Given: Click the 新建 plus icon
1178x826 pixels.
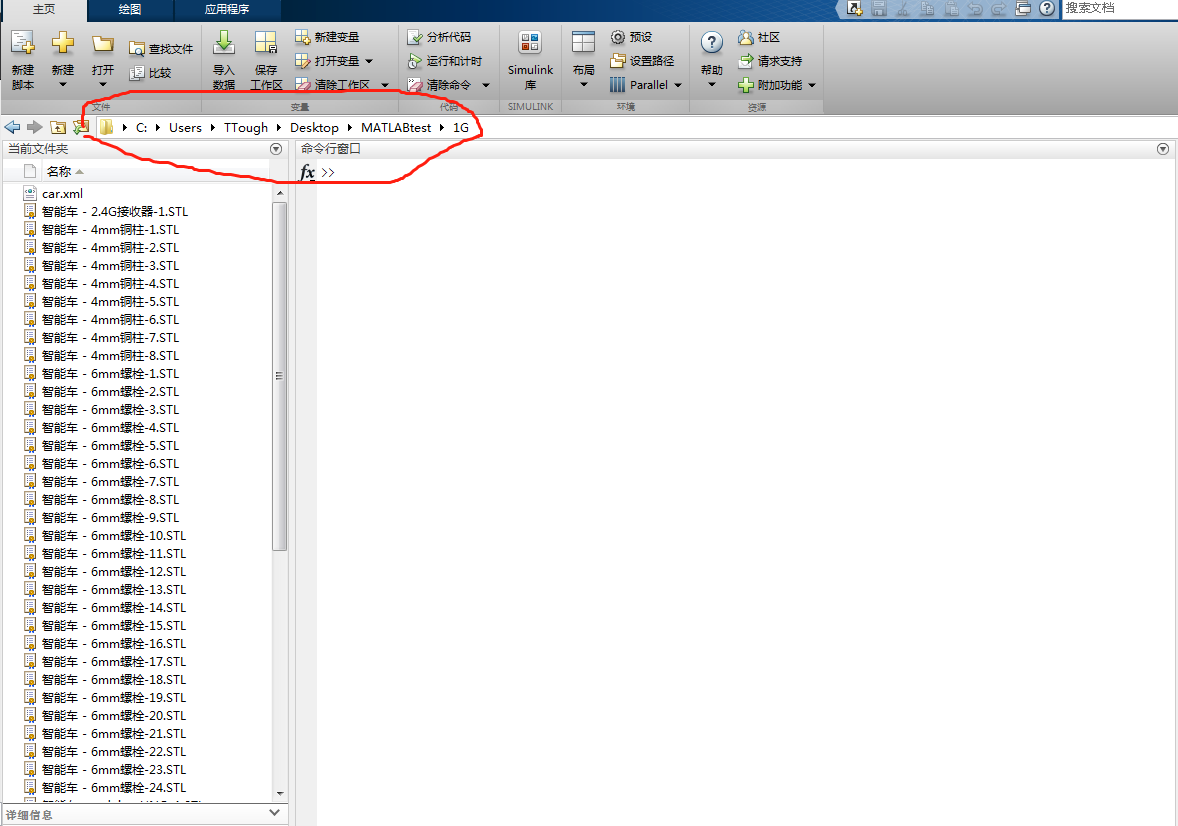Looking at the screenshot, I should coord(62,43).
